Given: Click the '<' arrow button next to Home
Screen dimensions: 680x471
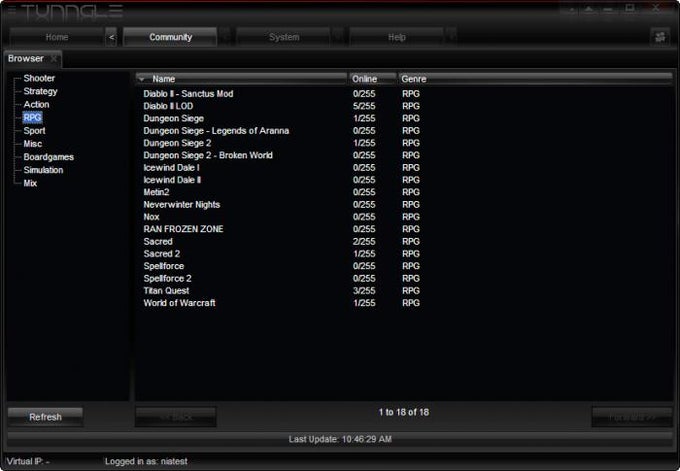Looking at the screenshot, I should pos(111,37).
